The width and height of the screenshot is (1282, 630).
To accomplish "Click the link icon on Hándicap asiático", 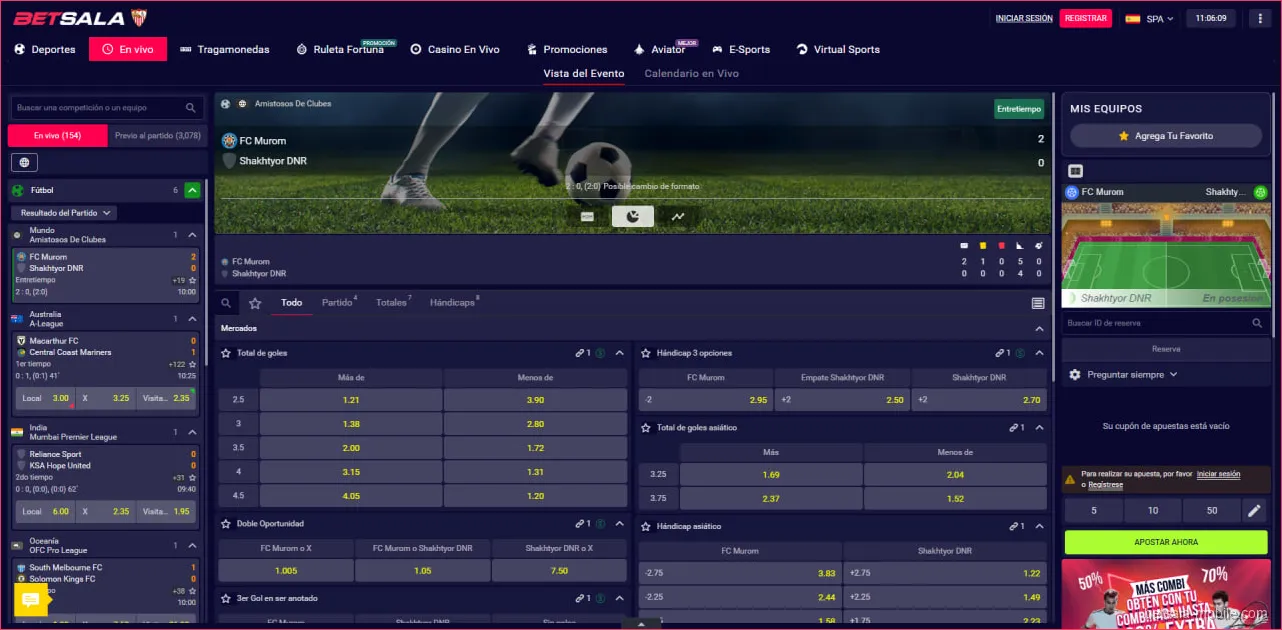I will (x=1014, y=526).
